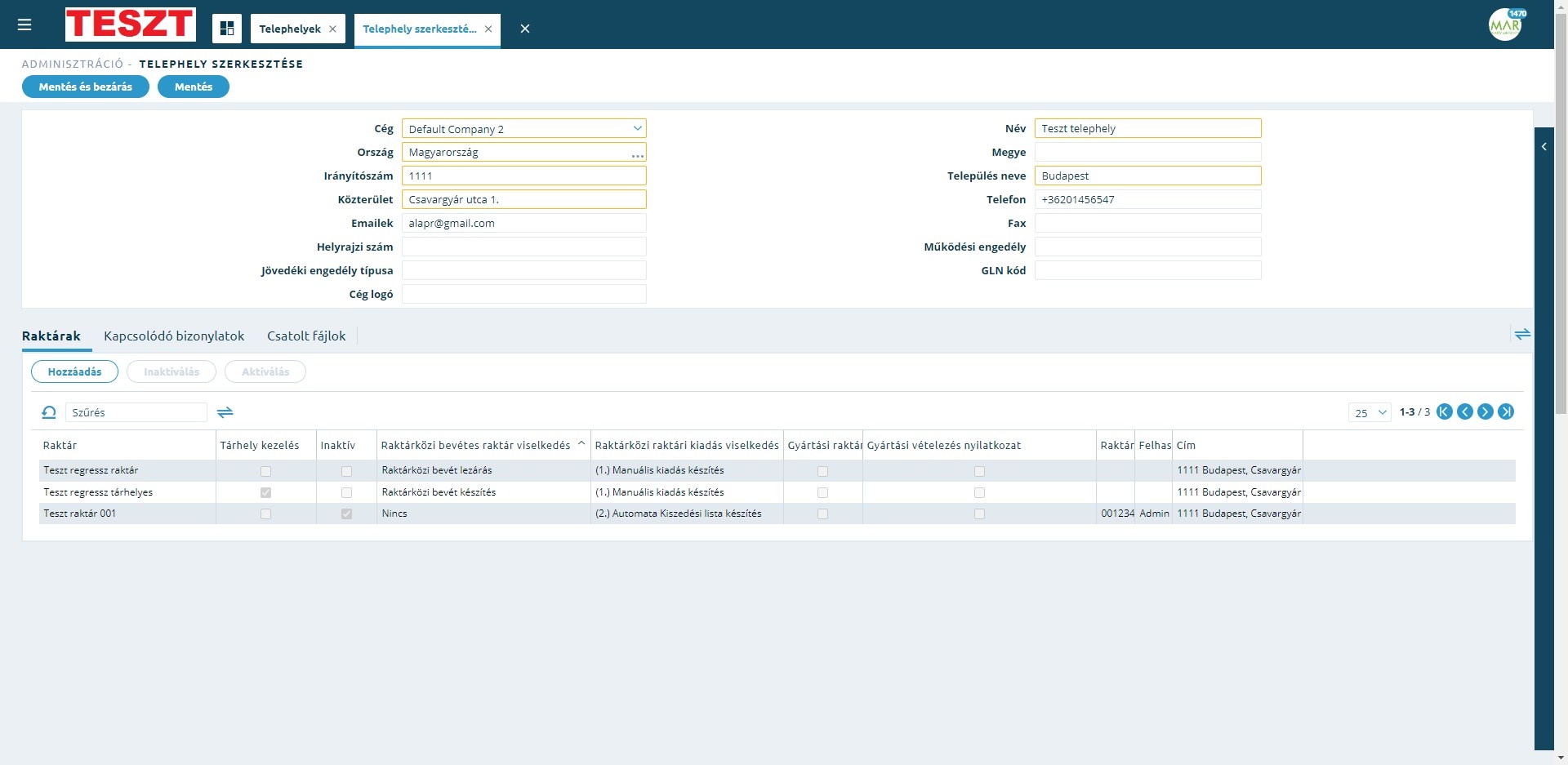
Task: Close the Telephely szerkesztése tab
Action: (x=488, y=29)
